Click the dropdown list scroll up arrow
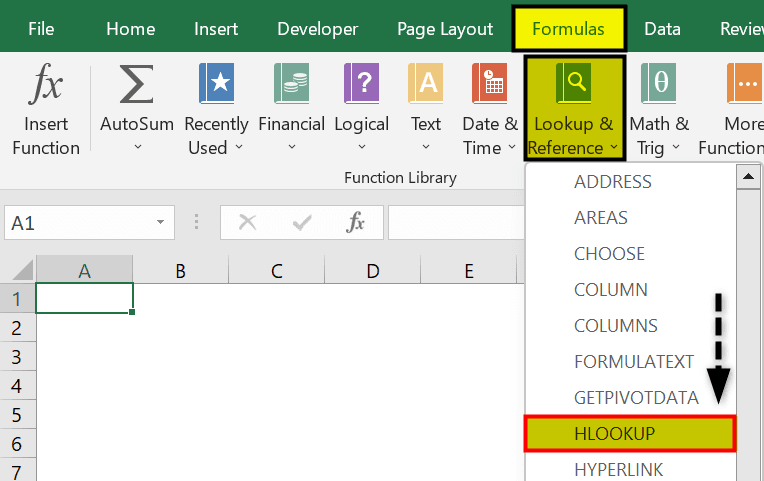Image resolution: width=764 pixels, height=481 pixels. pos(748,177)
